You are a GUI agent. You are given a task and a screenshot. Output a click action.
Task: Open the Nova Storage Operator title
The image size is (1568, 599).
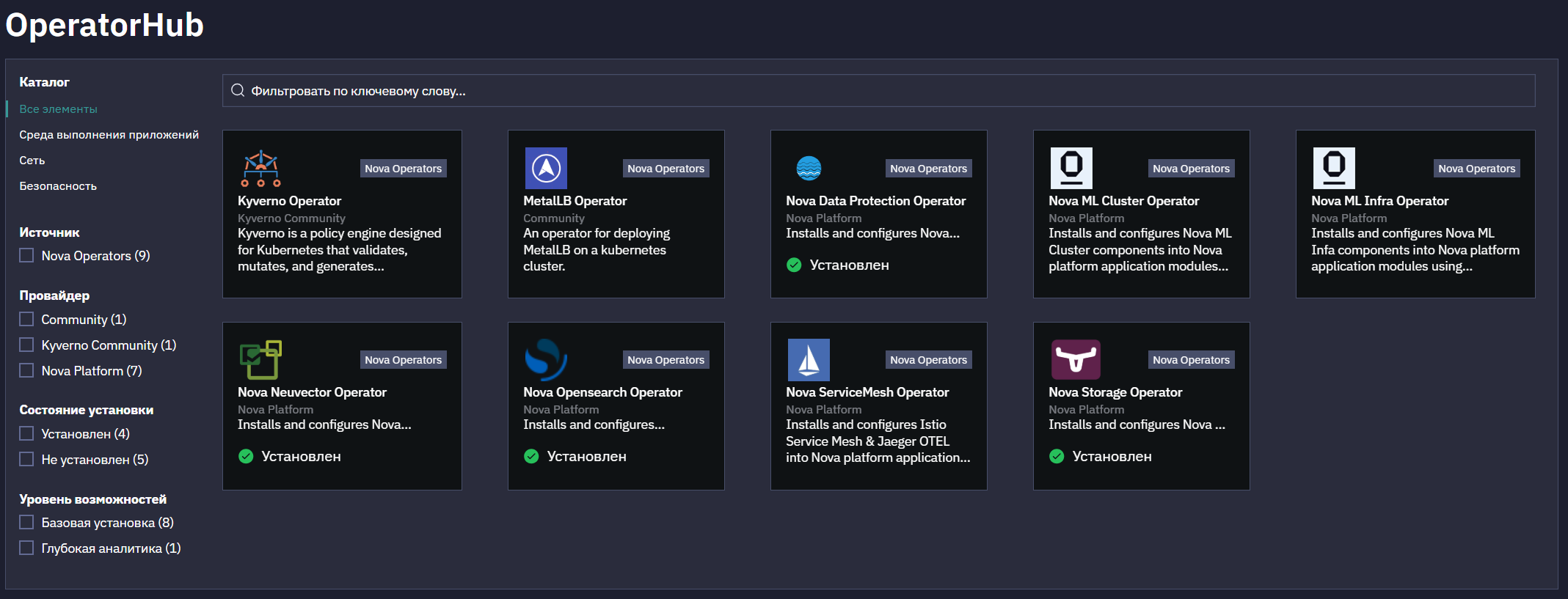(x=1115, y=392)
